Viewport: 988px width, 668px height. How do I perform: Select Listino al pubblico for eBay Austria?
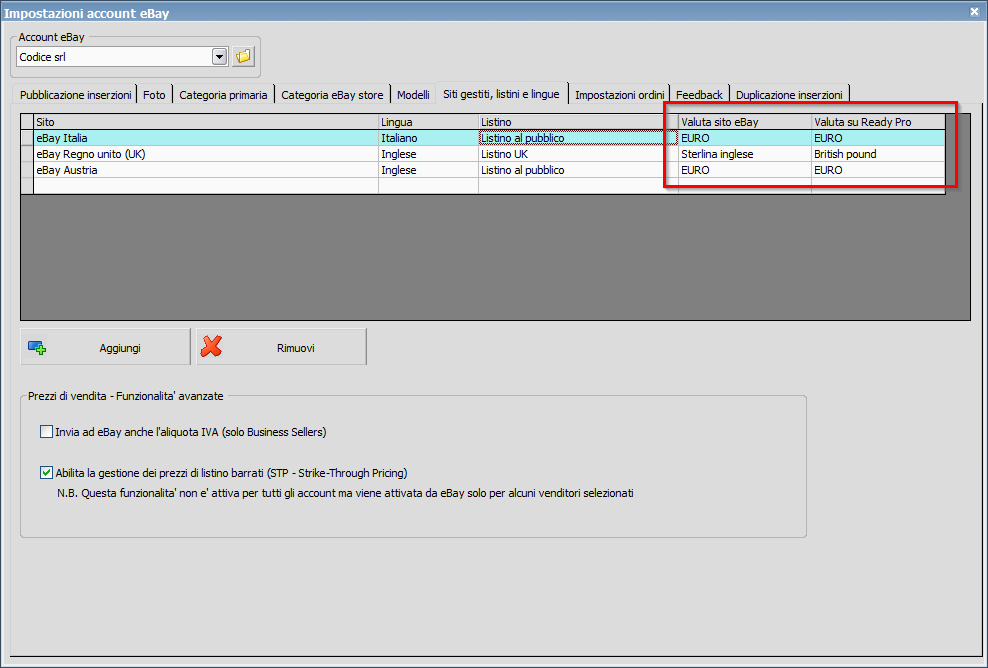578,170
